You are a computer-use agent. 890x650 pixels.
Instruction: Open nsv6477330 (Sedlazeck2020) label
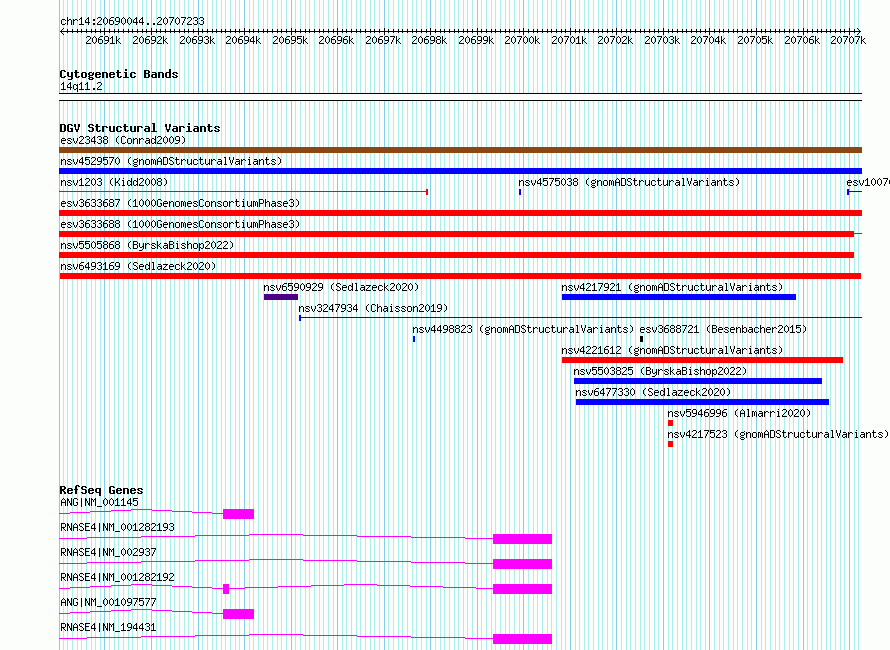[653, 392]
